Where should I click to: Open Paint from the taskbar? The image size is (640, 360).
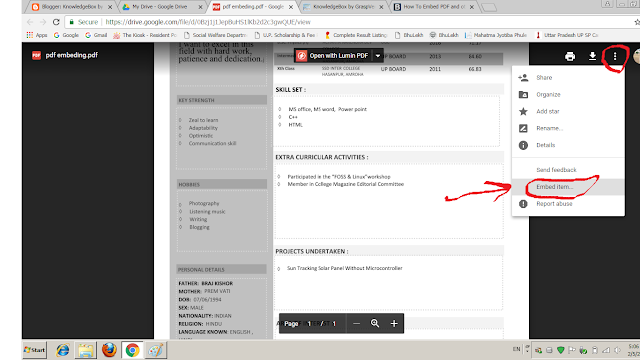click(x=156, y=350)
